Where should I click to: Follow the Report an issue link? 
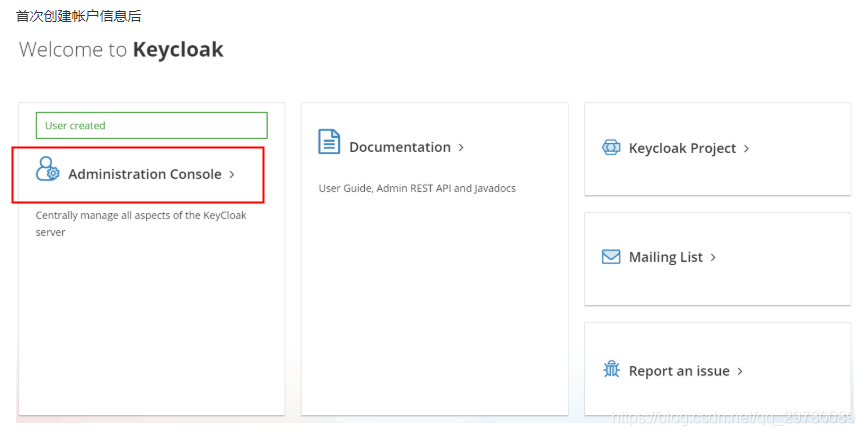(679, 371)
